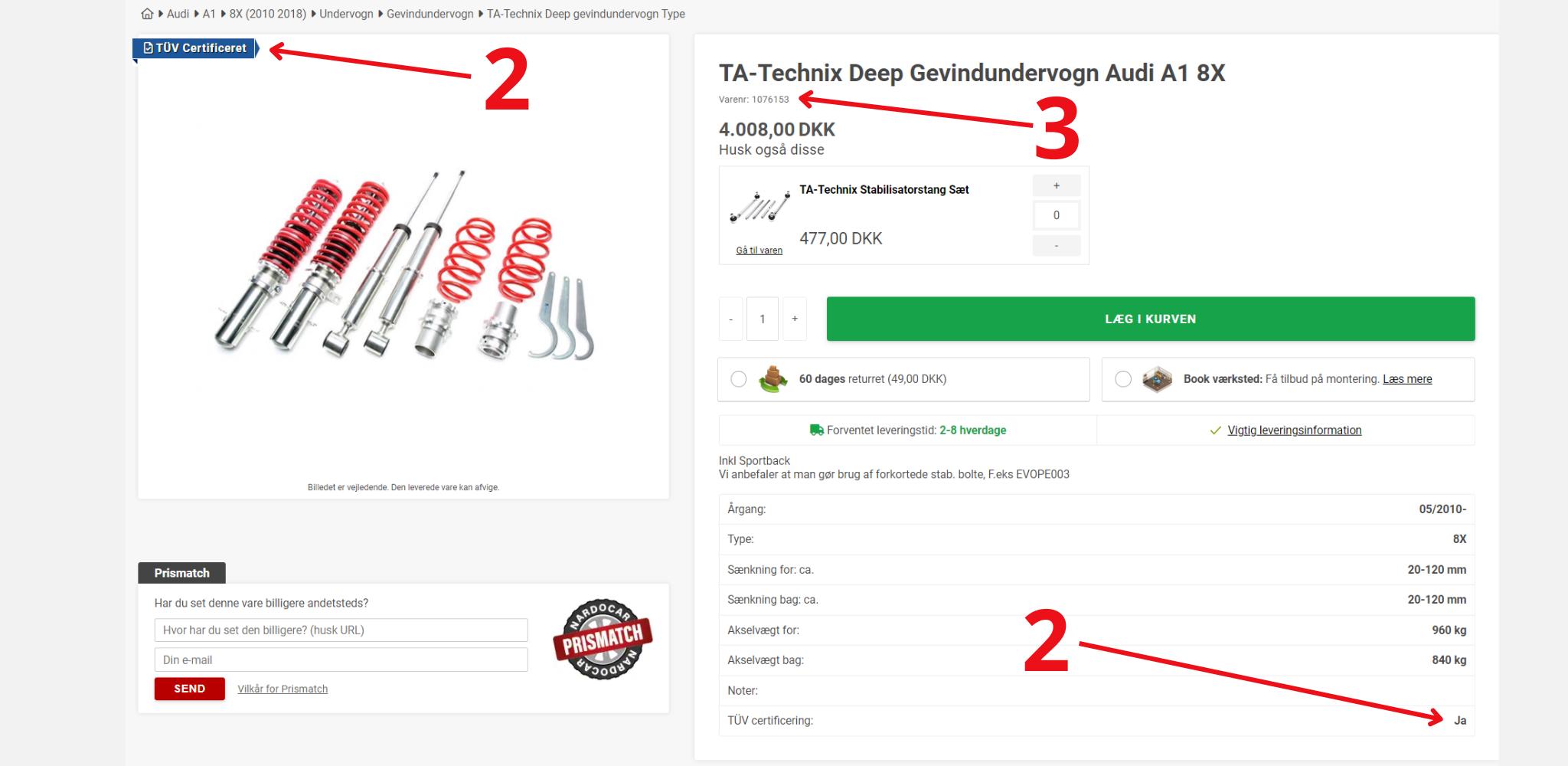Image resolution: width=1568 pixels, height=766 pixels.
Task: Click the delivery truck icon
Action: coord(816,430)
